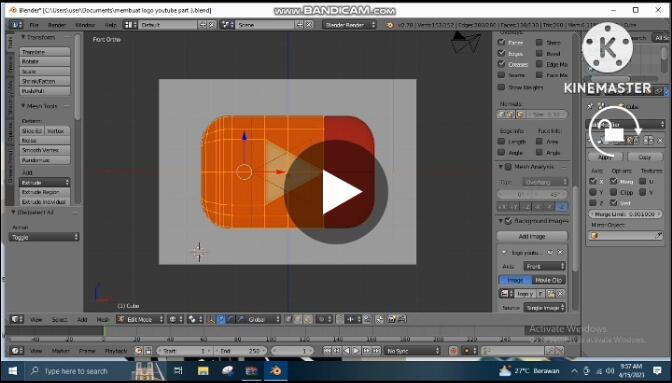Image resolution: width=672 pixels, height=383 pixels.
Task: Click the Rotate button
Action: [x=45, y=62]
